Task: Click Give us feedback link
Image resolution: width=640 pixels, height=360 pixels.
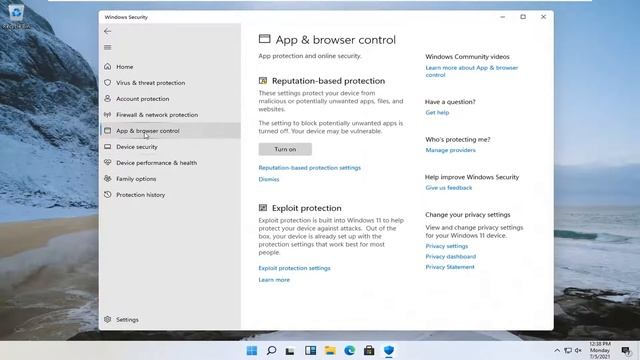Action: coord(449,188)
